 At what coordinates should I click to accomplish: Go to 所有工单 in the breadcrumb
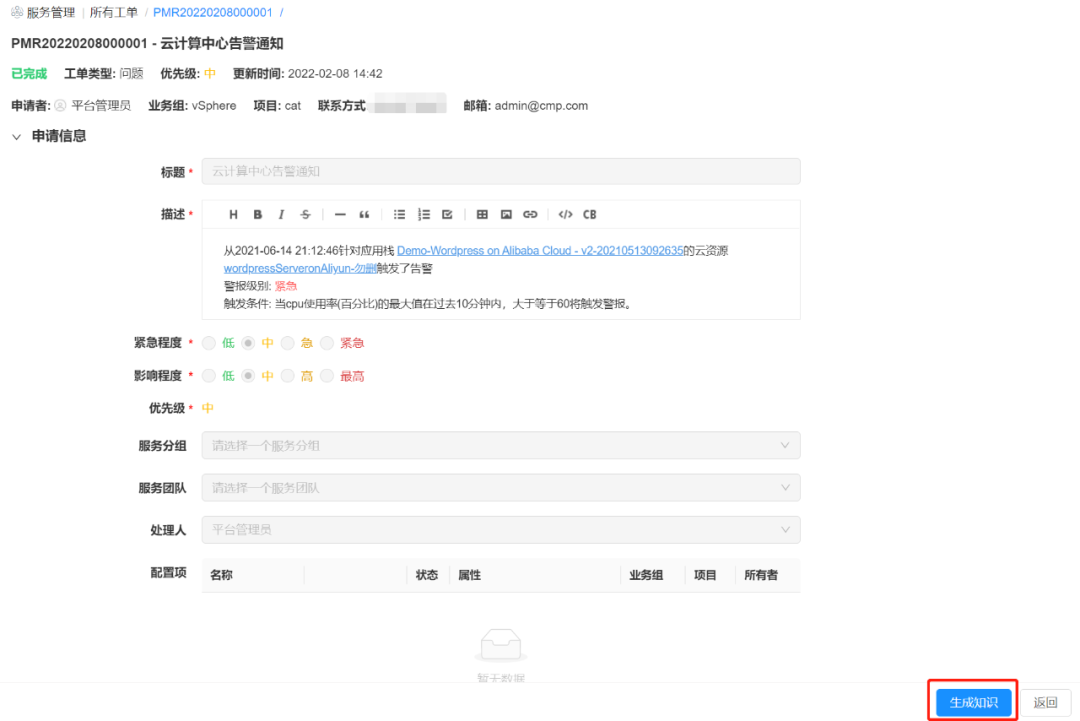click(114, 12)
